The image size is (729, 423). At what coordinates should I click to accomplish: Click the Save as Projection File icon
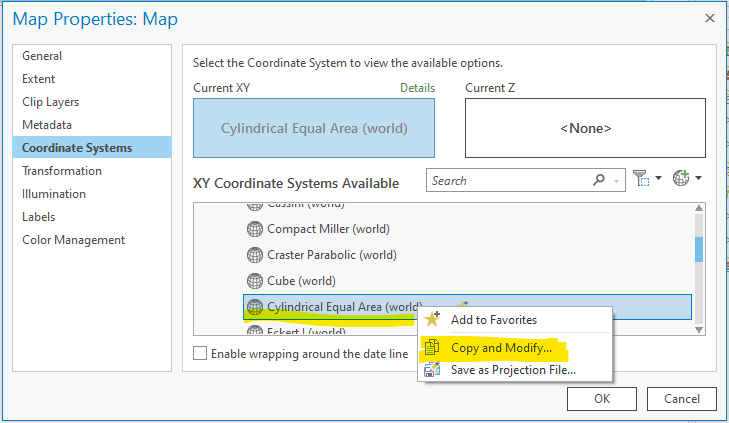pos(432,371)
